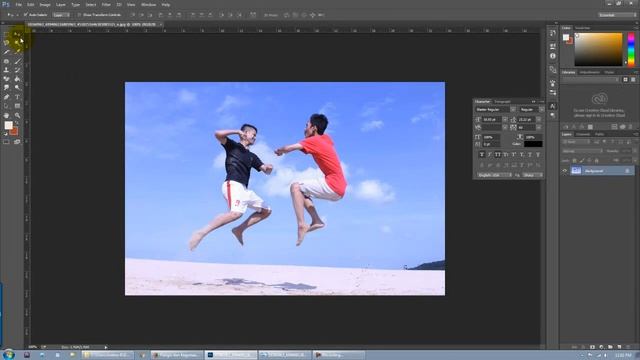Toggle Faux Bold in Character panel
640x360 pixels.
tap(482, 155)
